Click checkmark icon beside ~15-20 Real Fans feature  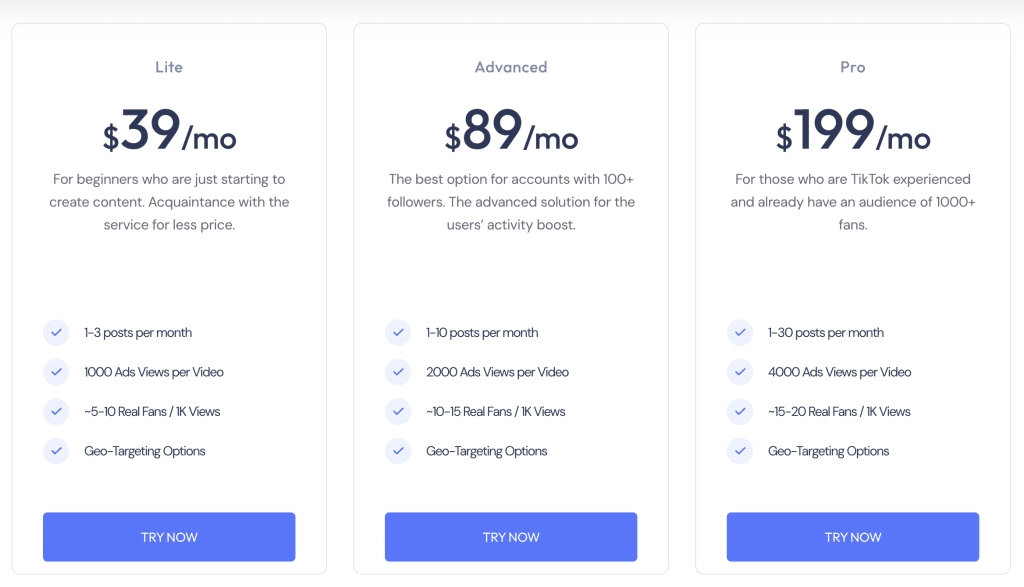740,411
